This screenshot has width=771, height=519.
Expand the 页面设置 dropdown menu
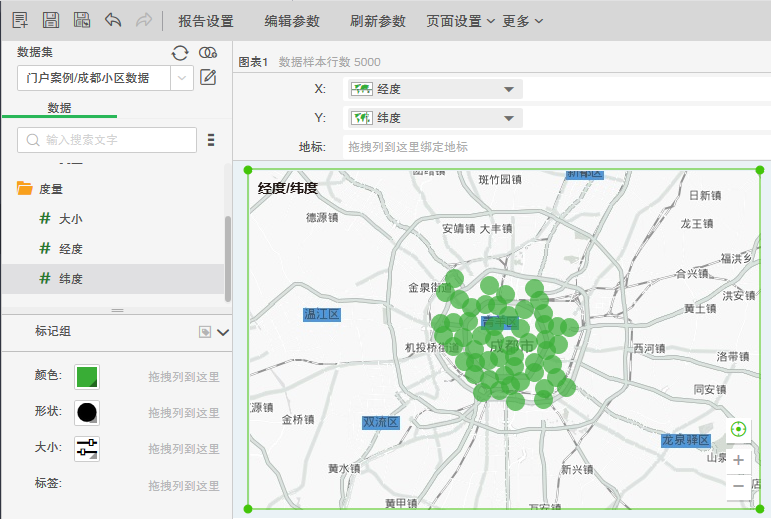460,21
